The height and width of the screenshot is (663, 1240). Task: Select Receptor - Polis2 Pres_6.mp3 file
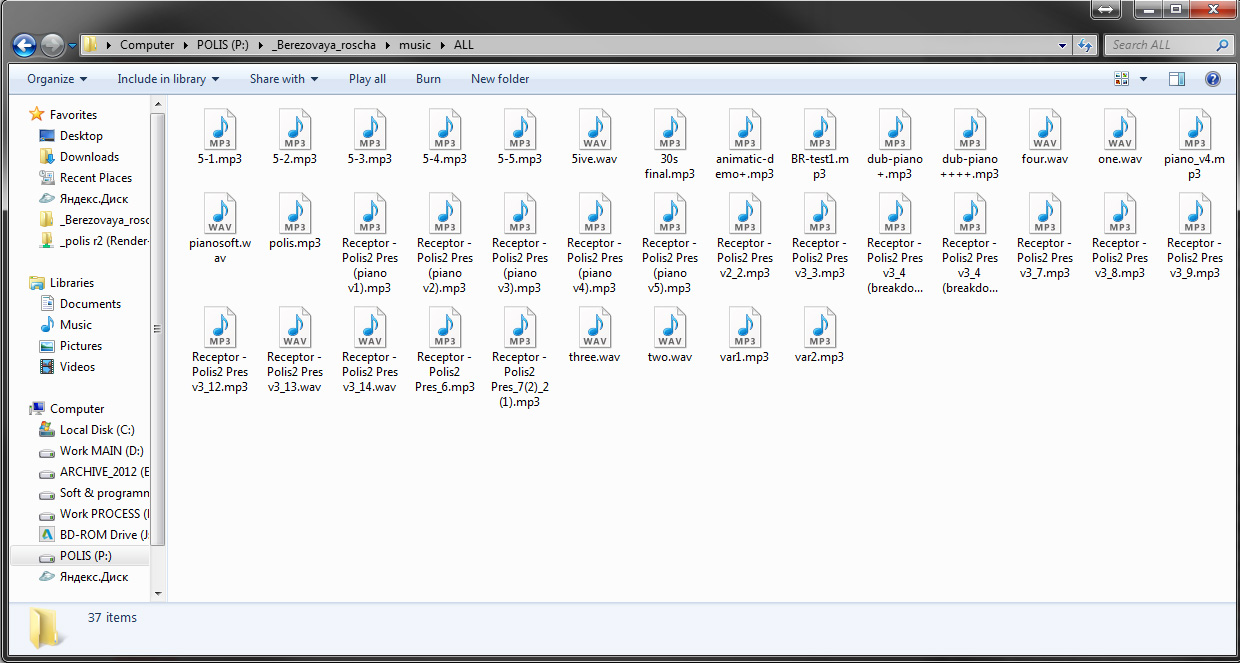pos(445,350)
